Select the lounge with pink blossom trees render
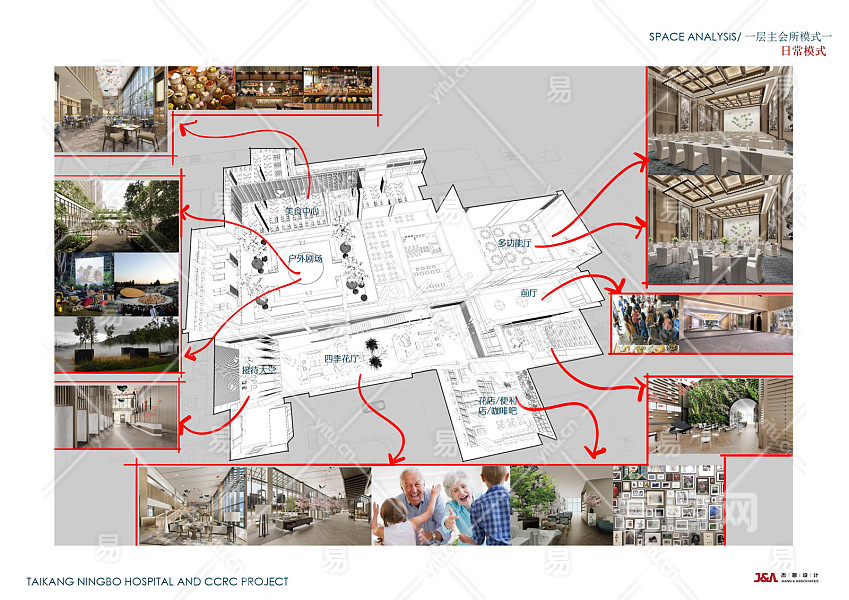 click(309, 506)
